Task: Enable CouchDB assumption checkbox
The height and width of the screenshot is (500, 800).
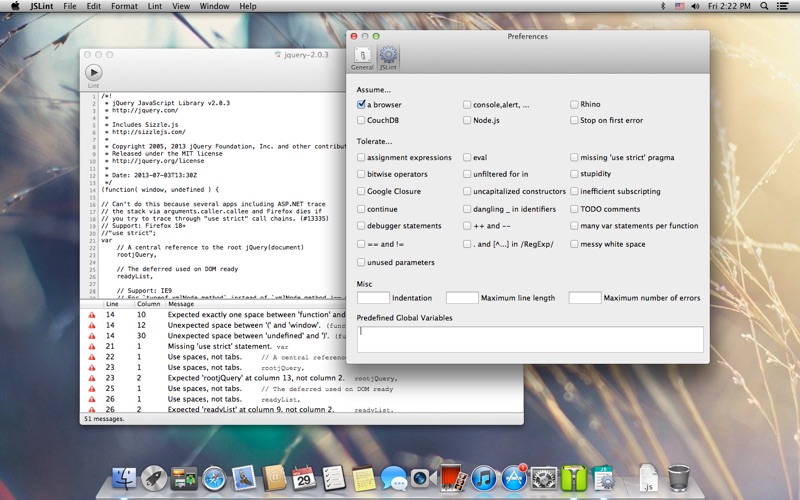Action: 361,120
